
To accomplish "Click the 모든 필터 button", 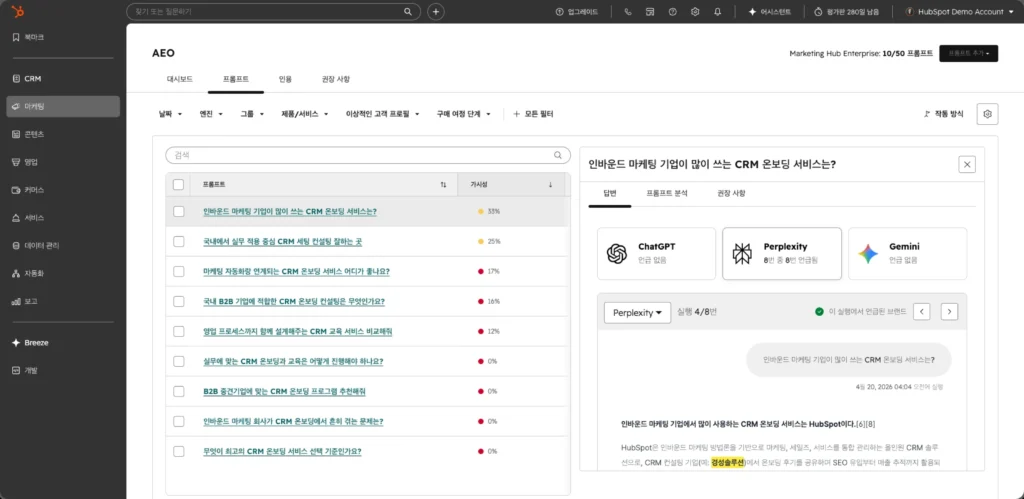I will pos(534,114).
